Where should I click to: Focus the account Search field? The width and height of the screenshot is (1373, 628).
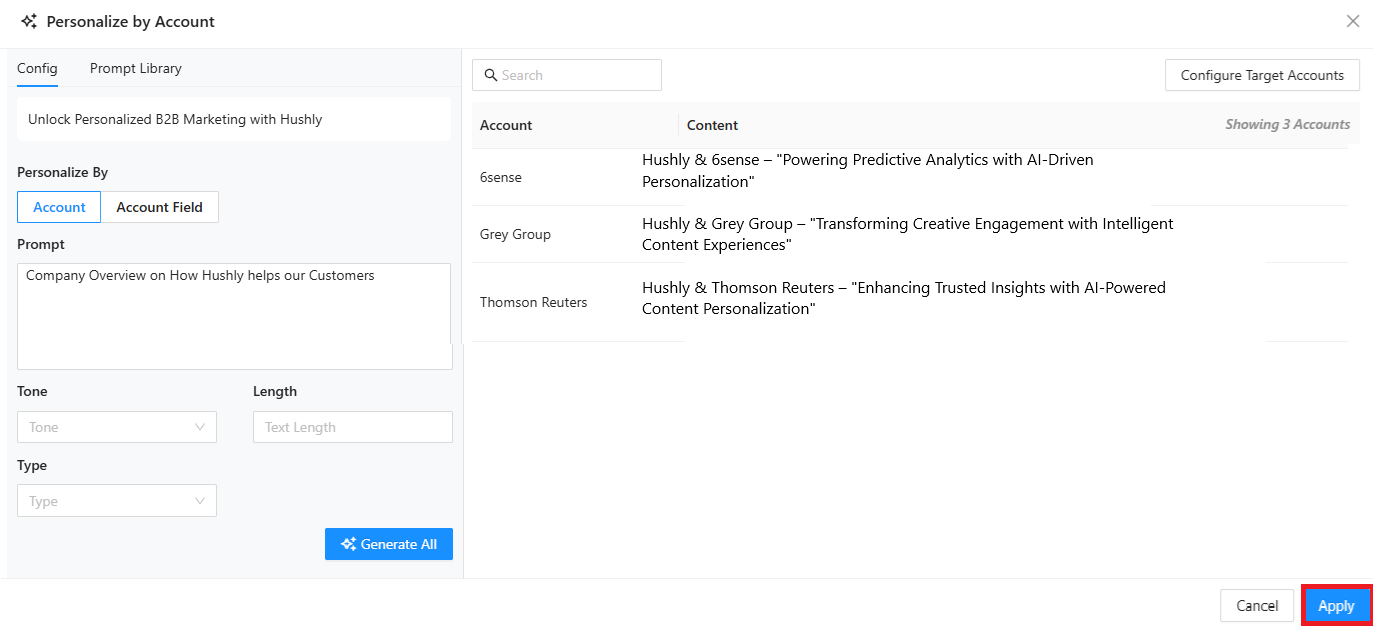click(x=567, y=75)
